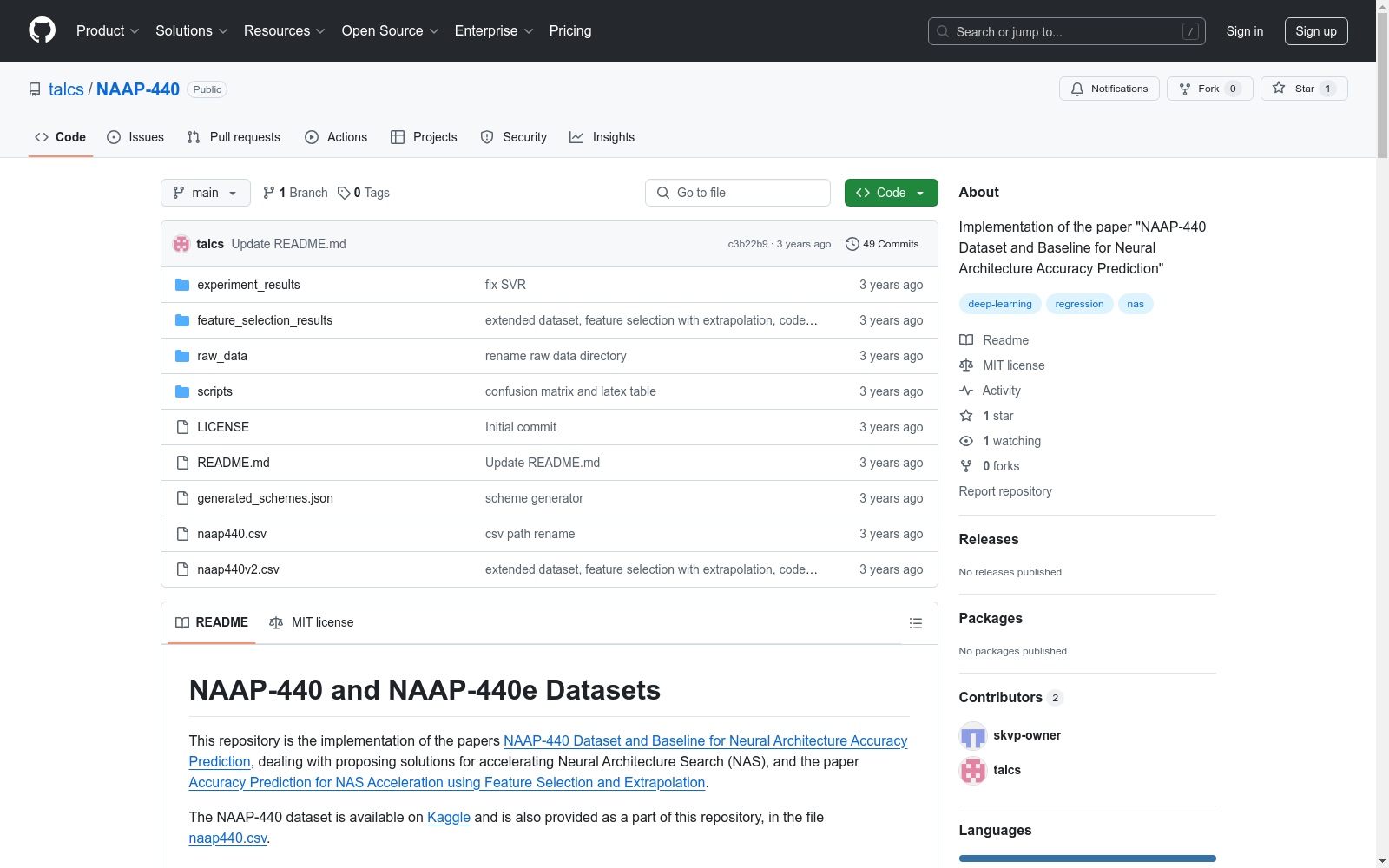Viewport: 1389px width, 868px height.
Task: Open the 0 Tags link
Action: (x=364, y=193)
